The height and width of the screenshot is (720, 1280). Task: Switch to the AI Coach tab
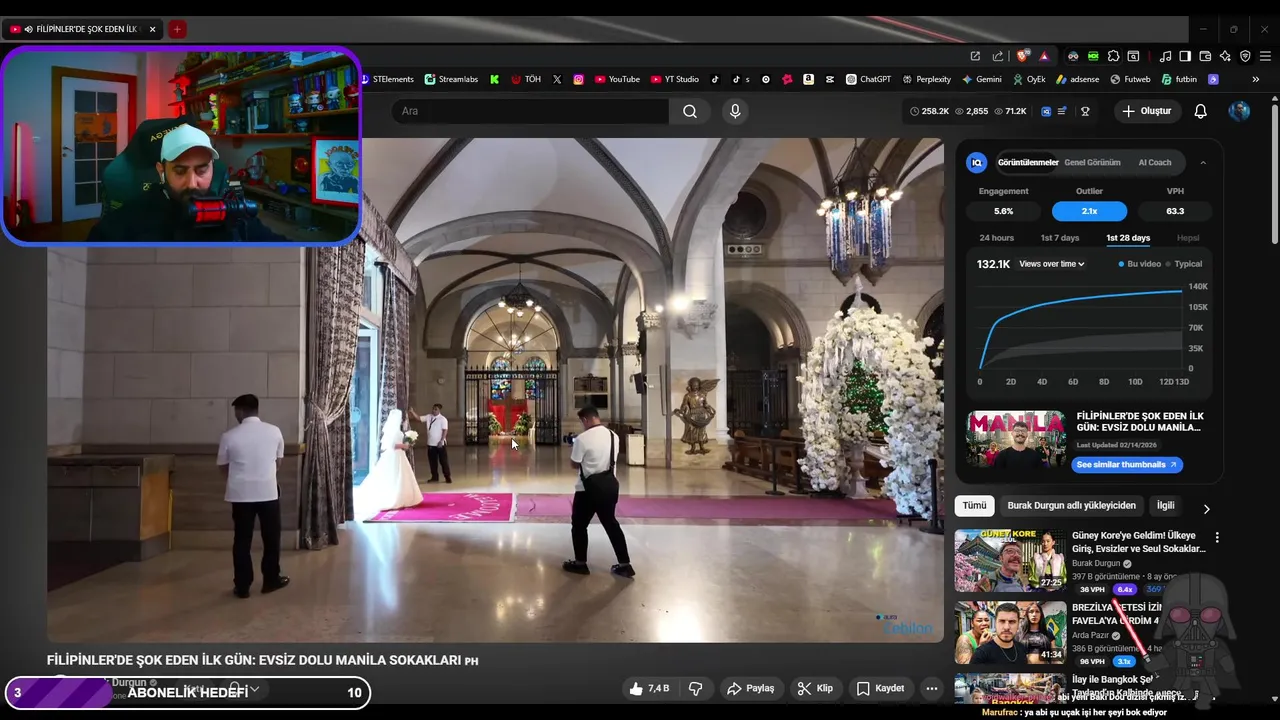[x=1155, y=162]
